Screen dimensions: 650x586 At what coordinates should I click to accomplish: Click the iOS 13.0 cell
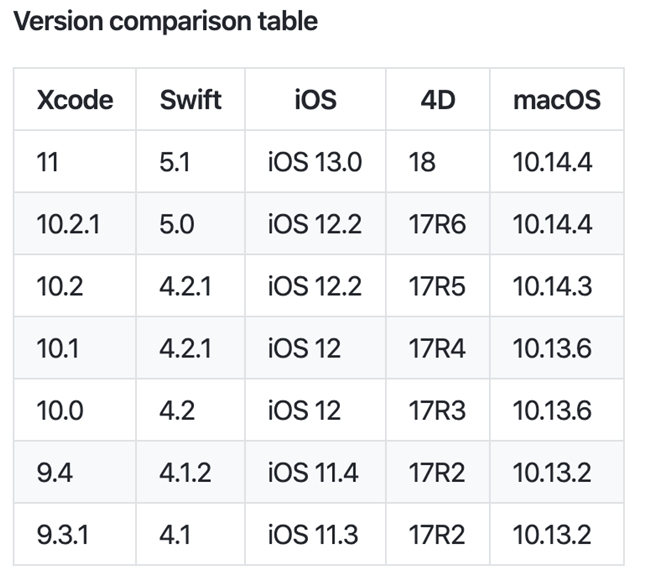coord(314,162)
